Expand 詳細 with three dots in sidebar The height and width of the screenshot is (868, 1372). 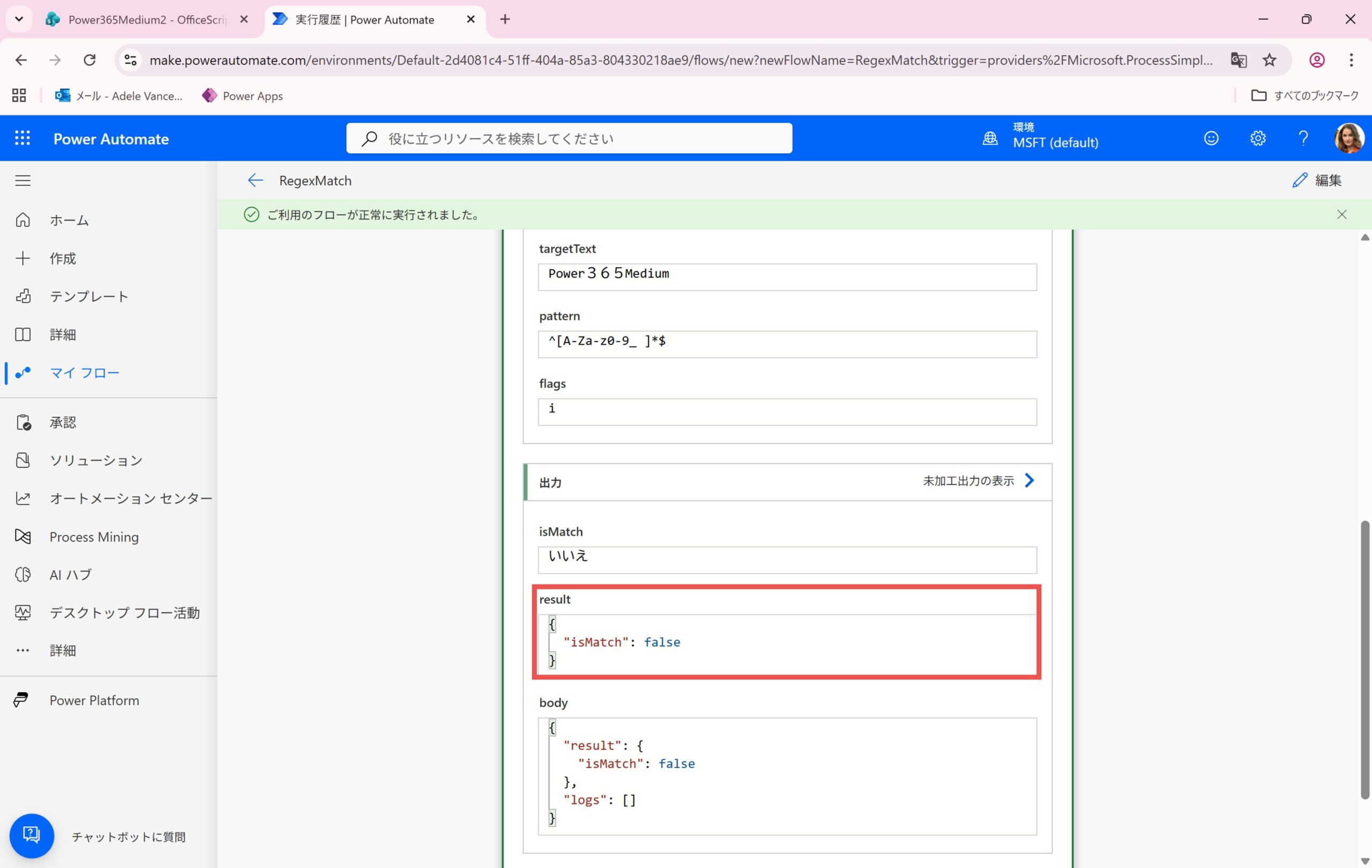pyautogui.click(x=23, y=650)
